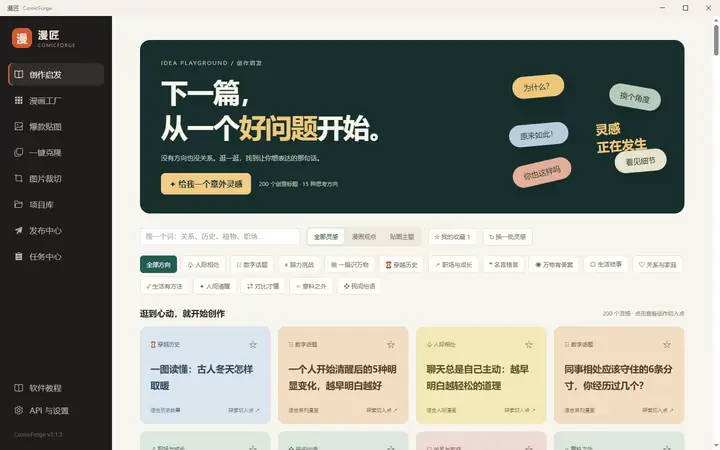Click 探索切入点 on the 同事相处 card
Image resolution: width=720 pixels, height=450 pixels.
pos(658,410)
